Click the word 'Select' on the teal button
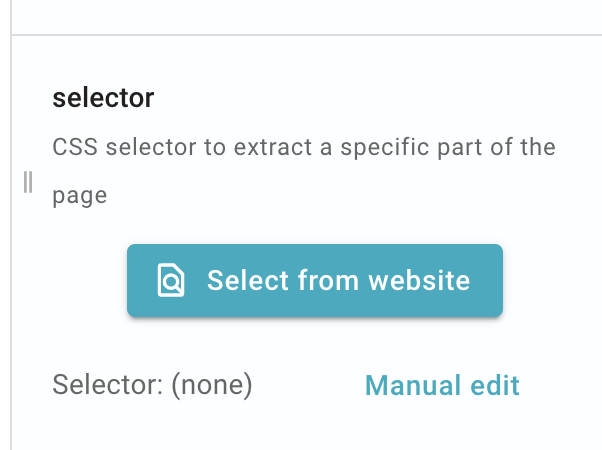Screen dimensions: 602x450 point(248,280)
